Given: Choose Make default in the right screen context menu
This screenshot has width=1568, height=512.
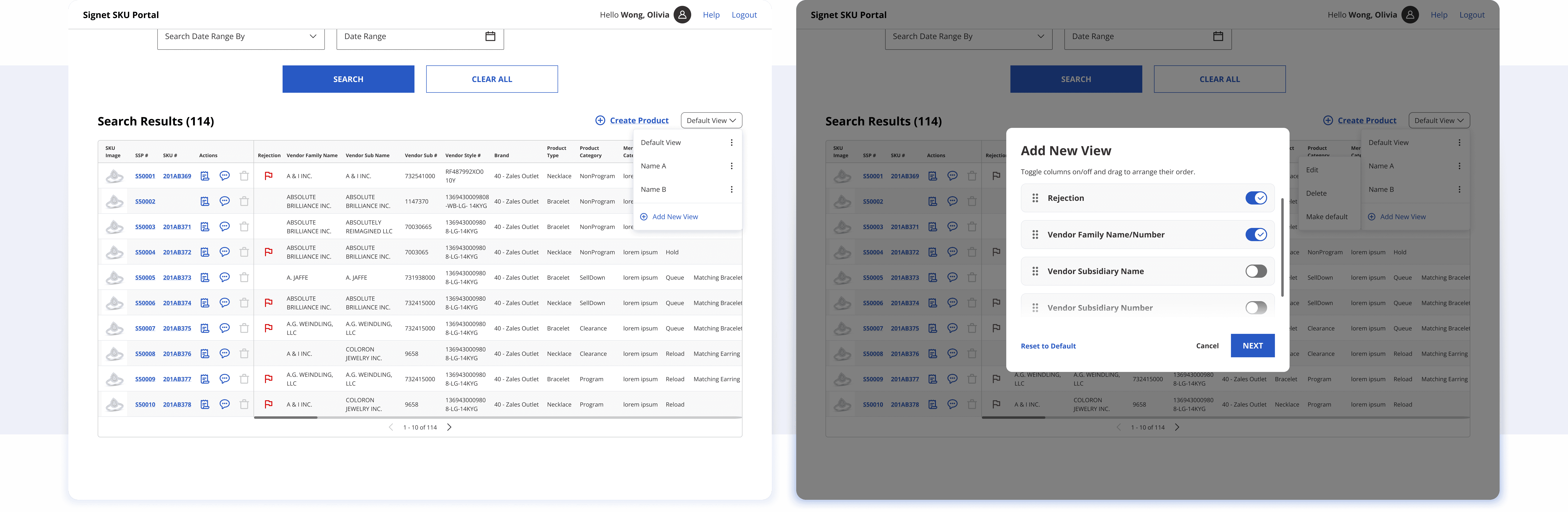Looking at the screenshot, I should click(1327, 217).
